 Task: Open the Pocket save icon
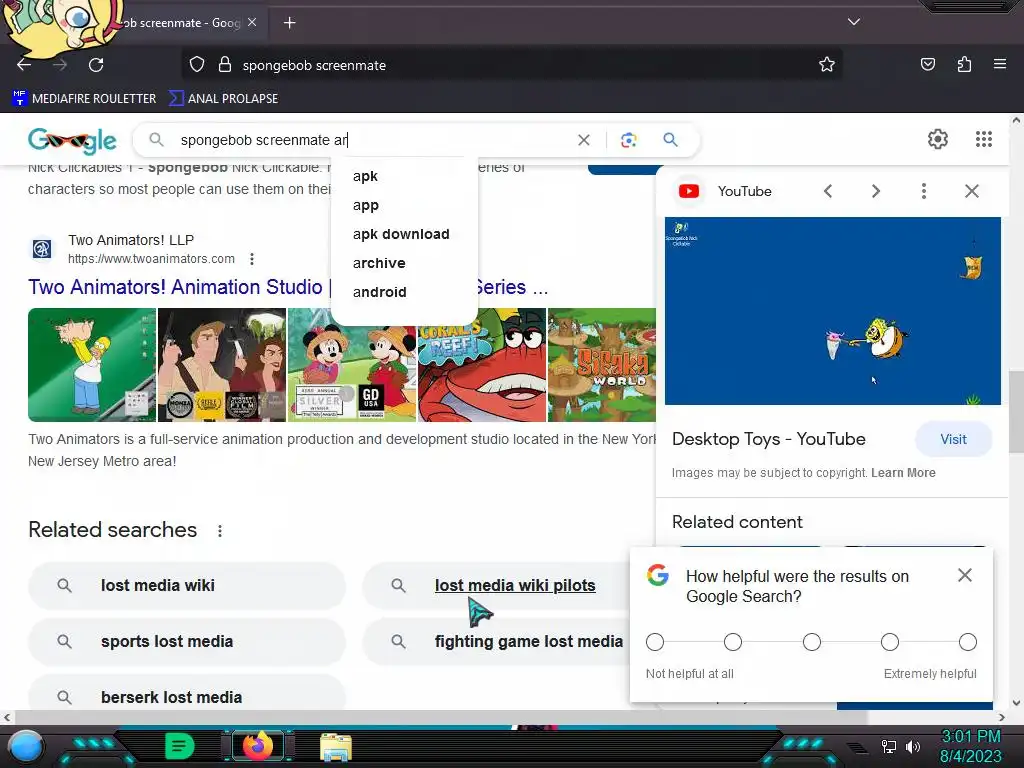927,64
